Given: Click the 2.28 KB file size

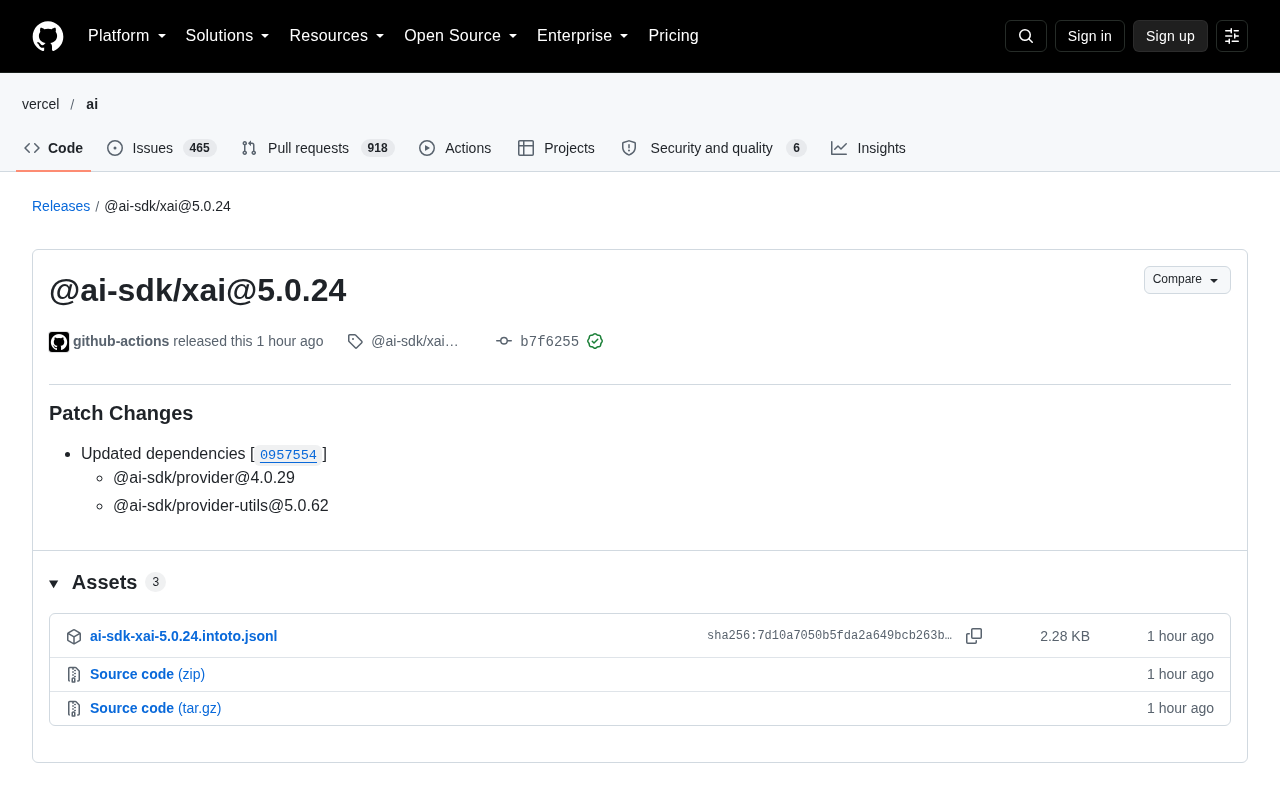Looking at the screenshot, I should click(1065, 636).
